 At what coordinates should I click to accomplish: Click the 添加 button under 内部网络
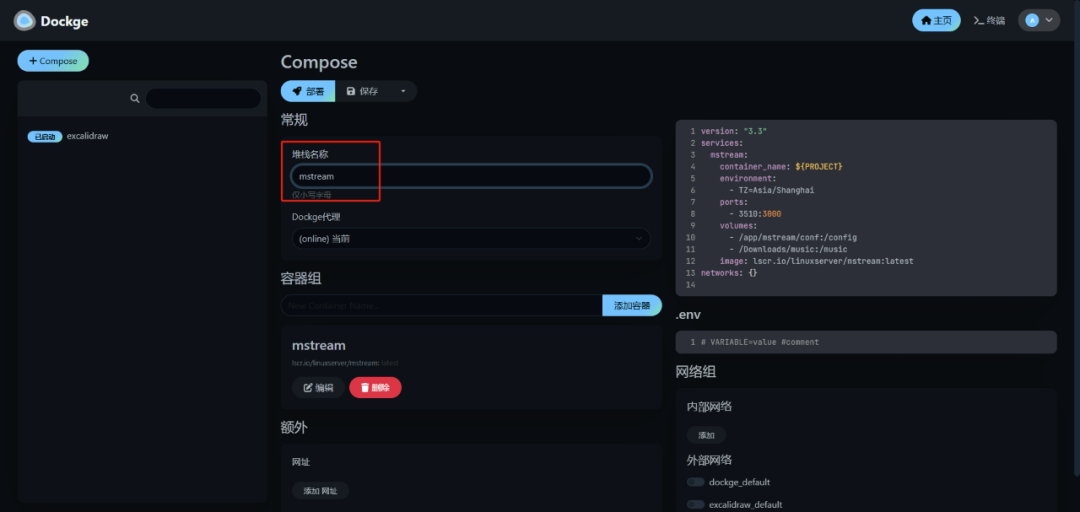pyautogui.click(x=707, y=436)
